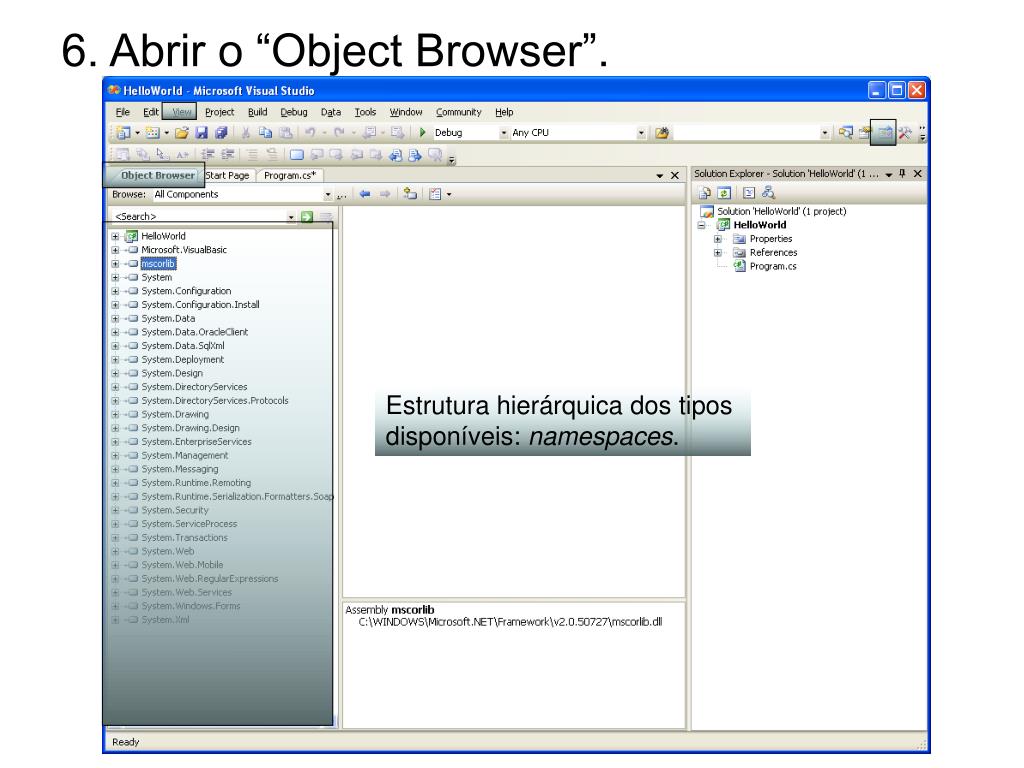Expand the System.Data node
Screen dimensions: 1024x768
115,319
